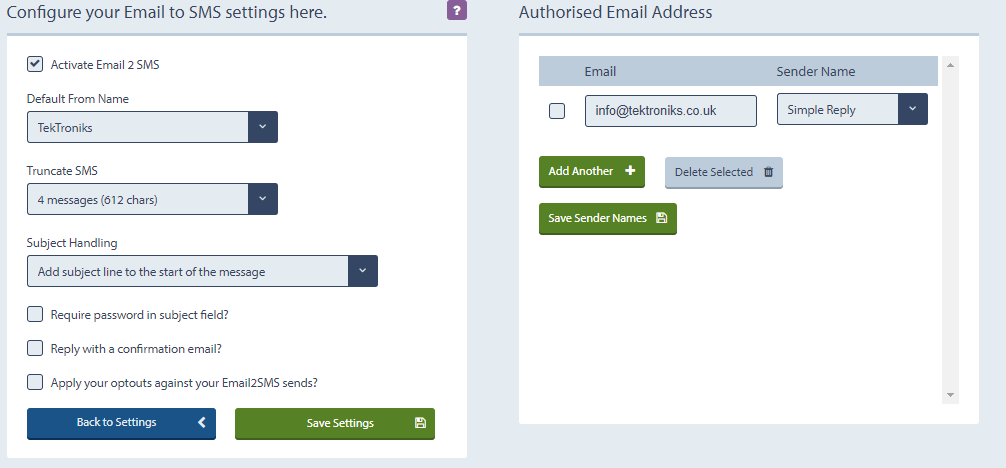Click the Authorised Email Address heading

(x=615, y=12)
